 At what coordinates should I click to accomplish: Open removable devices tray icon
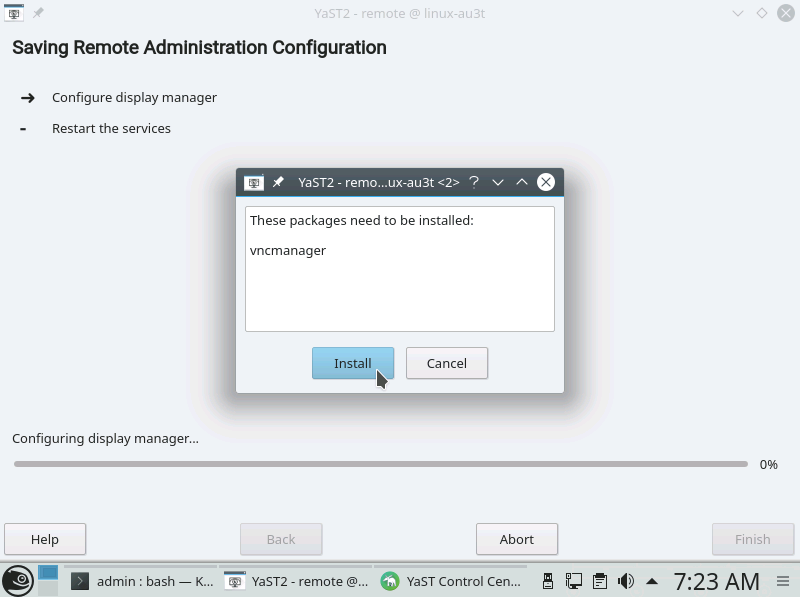[548, 581]
